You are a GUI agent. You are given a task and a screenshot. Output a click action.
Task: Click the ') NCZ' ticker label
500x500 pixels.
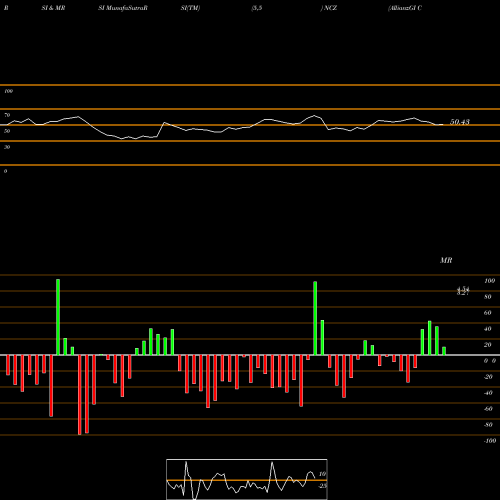coord(329,8)
